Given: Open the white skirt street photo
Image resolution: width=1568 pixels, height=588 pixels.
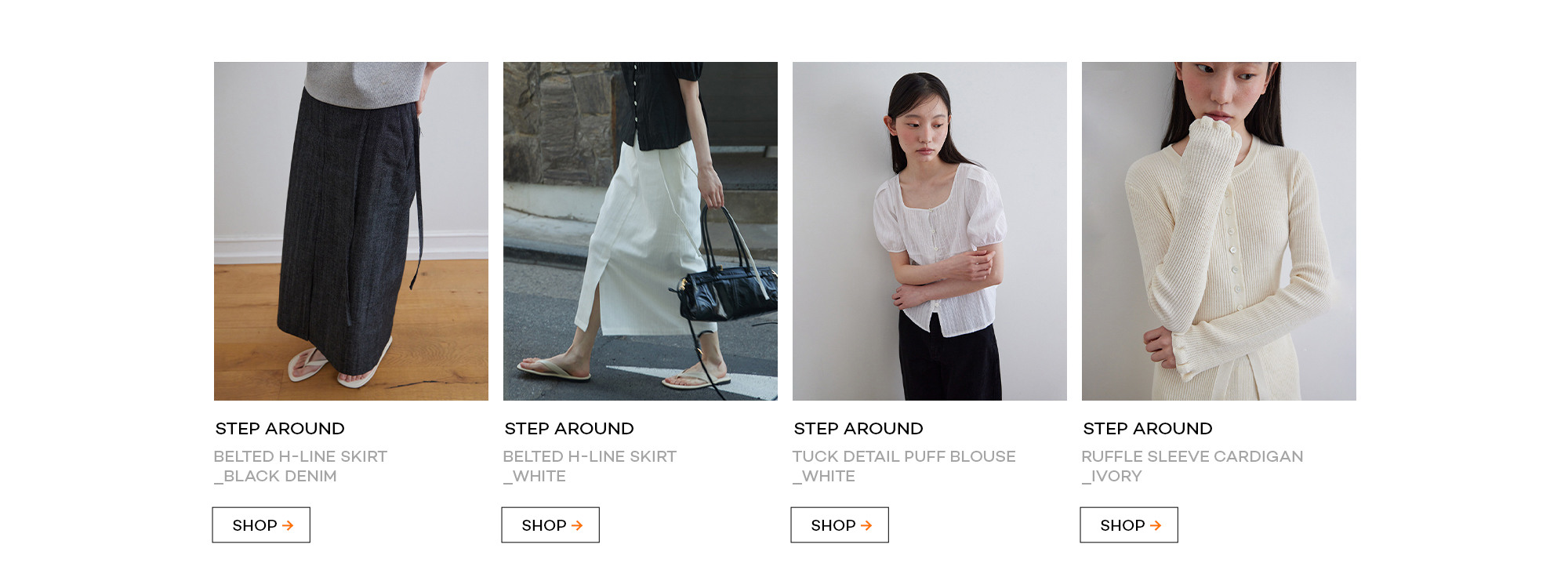Looking at the screenshot, I should 641,231.
